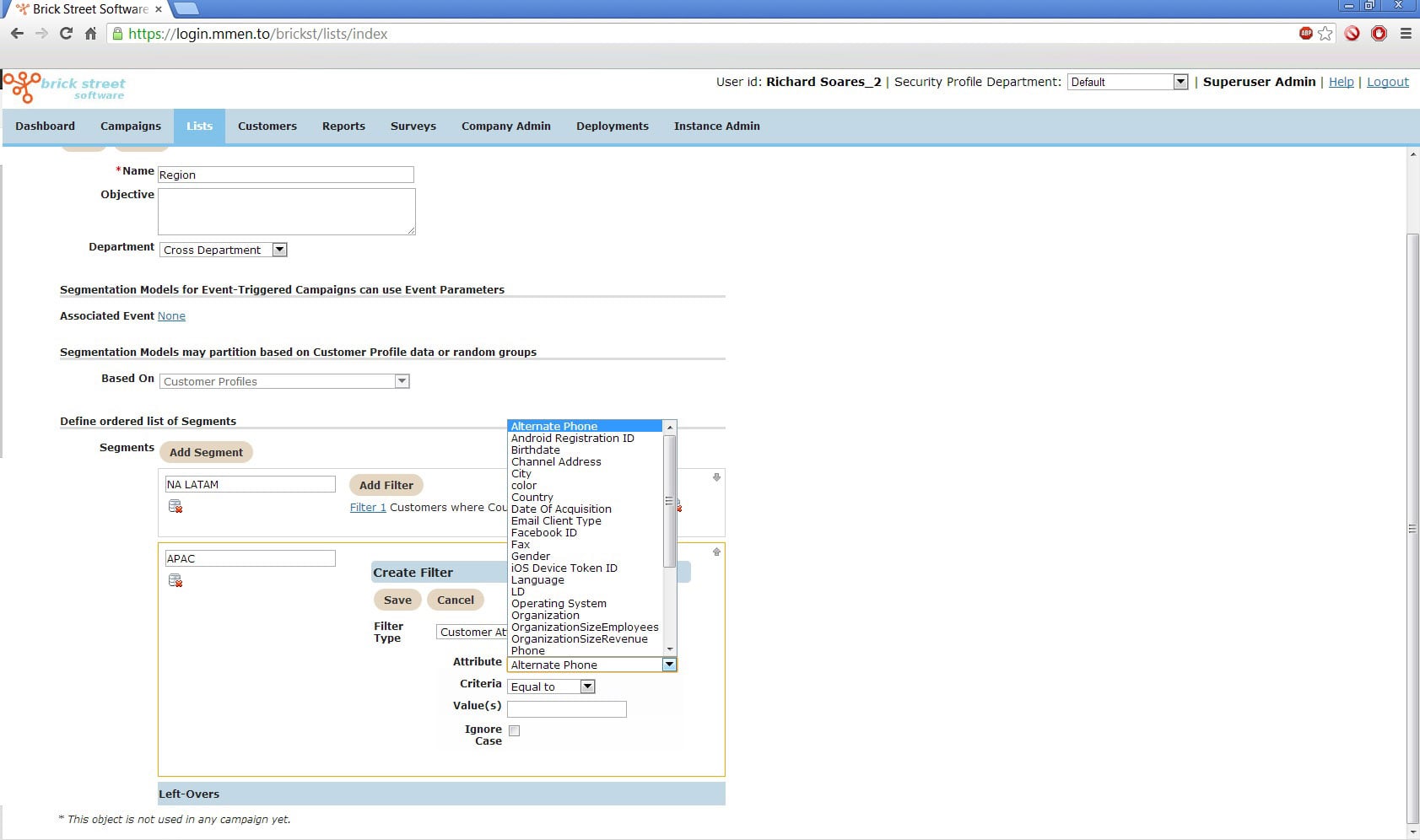Open the Chrome hamburger menu

click(x=1406, y=34)
